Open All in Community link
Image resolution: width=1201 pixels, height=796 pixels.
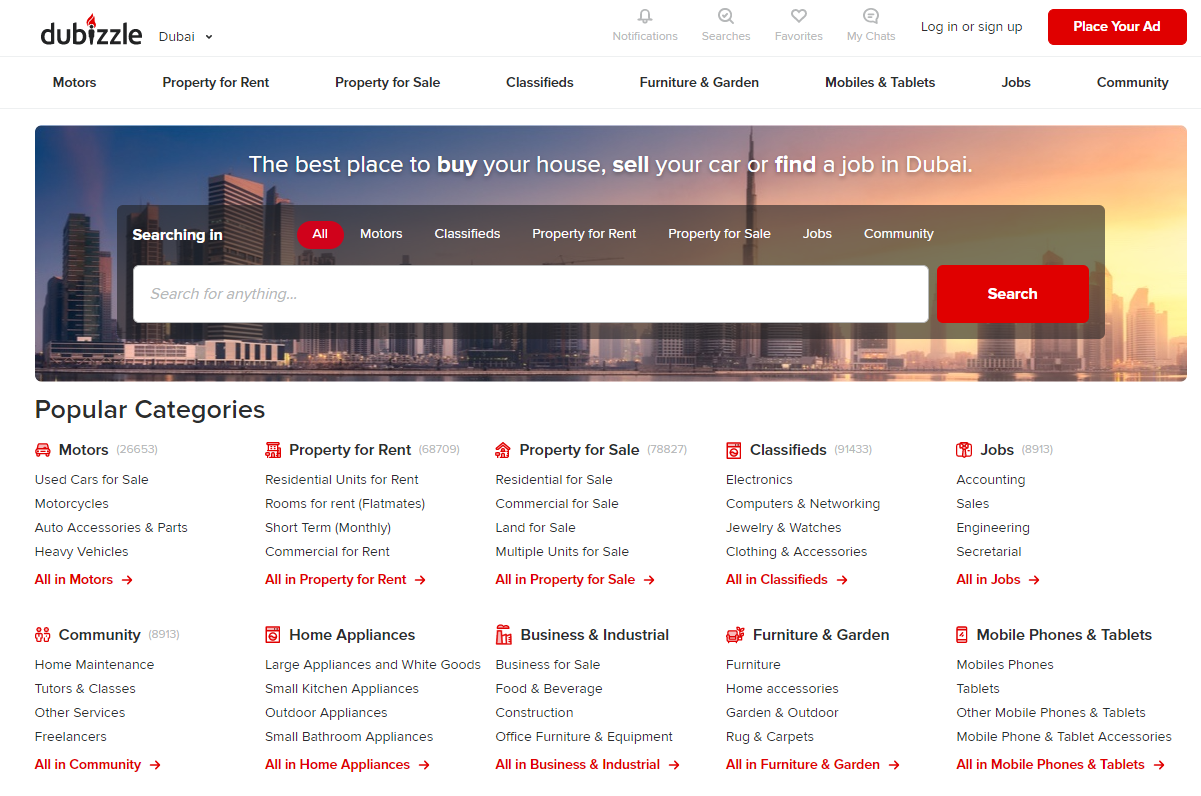click(98, 765)
